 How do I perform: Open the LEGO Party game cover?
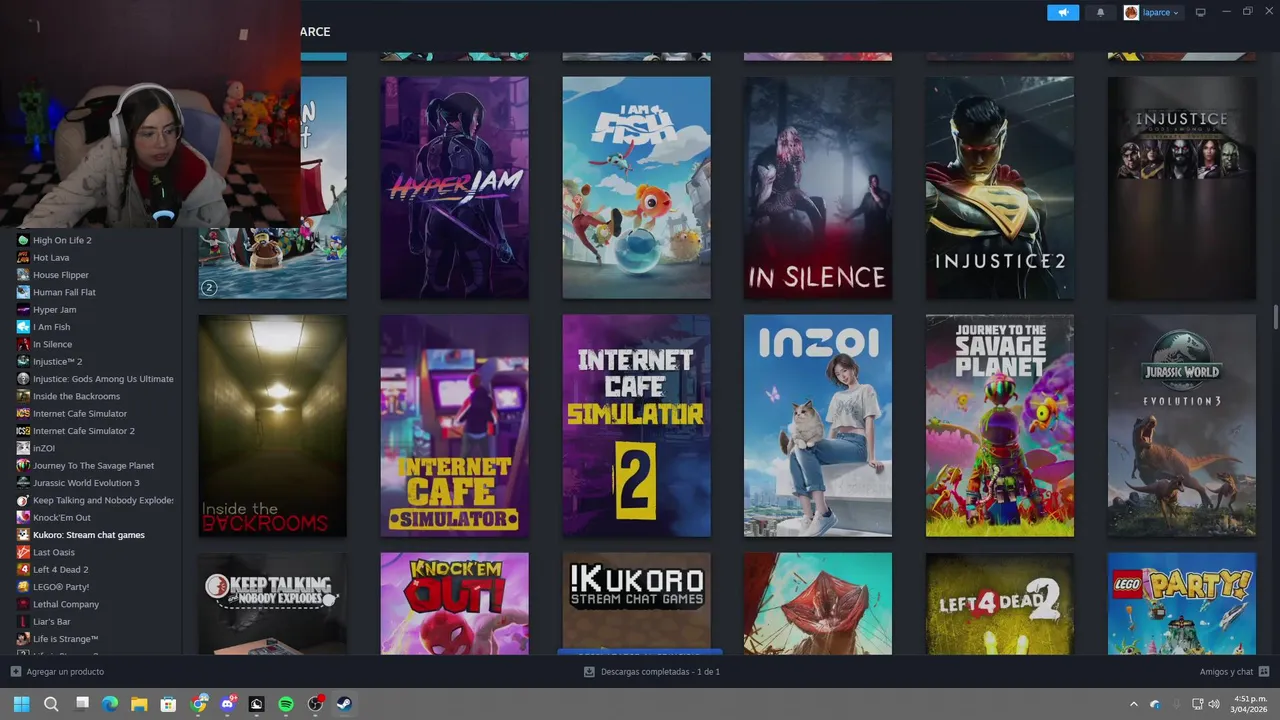click(x=1181, y=604)
